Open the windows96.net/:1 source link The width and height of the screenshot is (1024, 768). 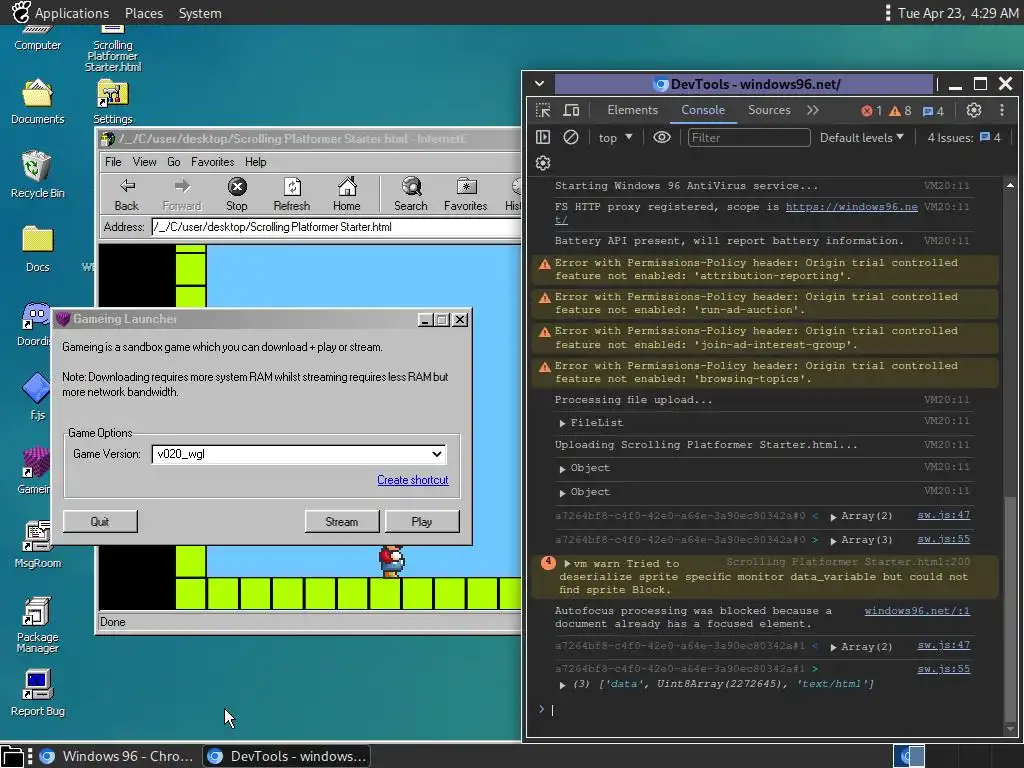pyautogui.click(x=917, y=611)
